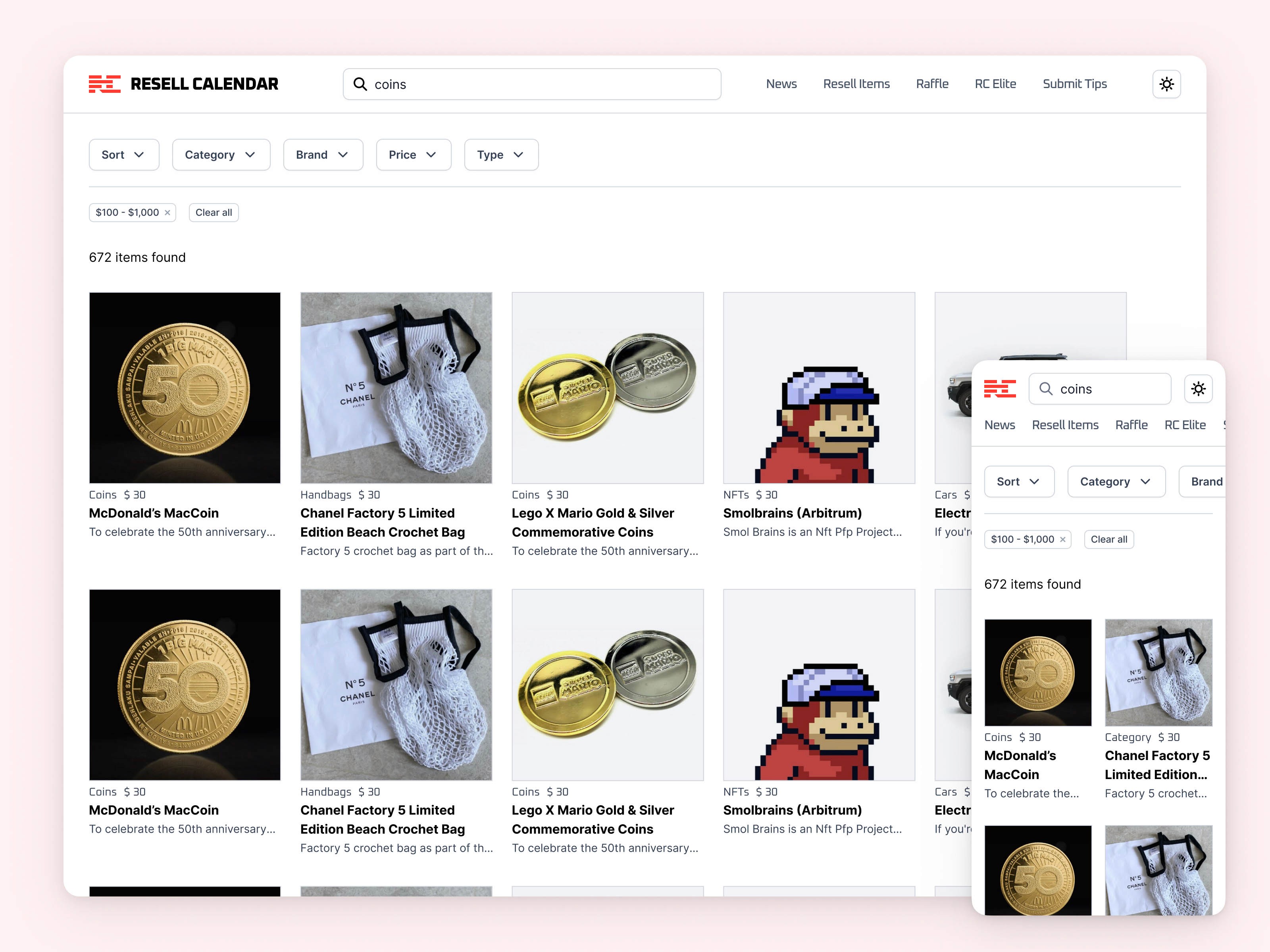Click the desktop Clear all button
This screenshot has height=952, width=1270.
tap(214, 212)
